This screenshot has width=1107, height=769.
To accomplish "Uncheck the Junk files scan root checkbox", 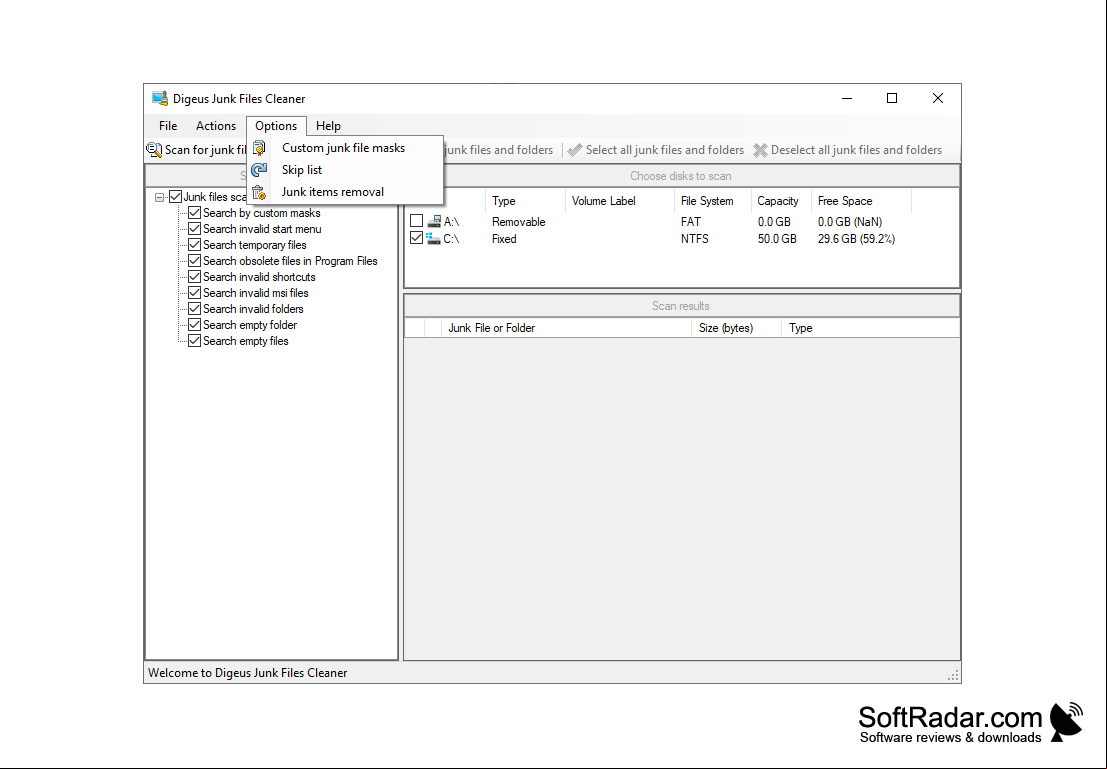I will pos(175,197).
